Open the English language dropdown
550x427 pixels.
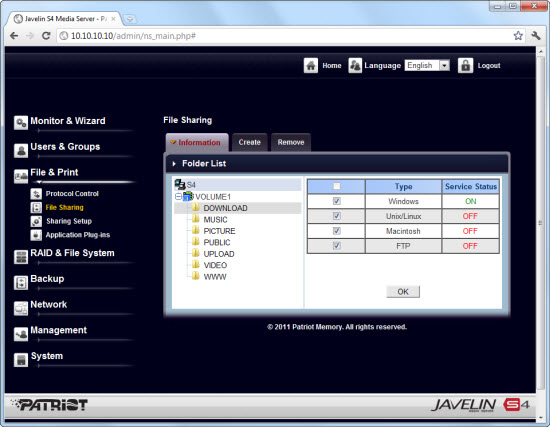pyautogui.click(x=427, y=66)
